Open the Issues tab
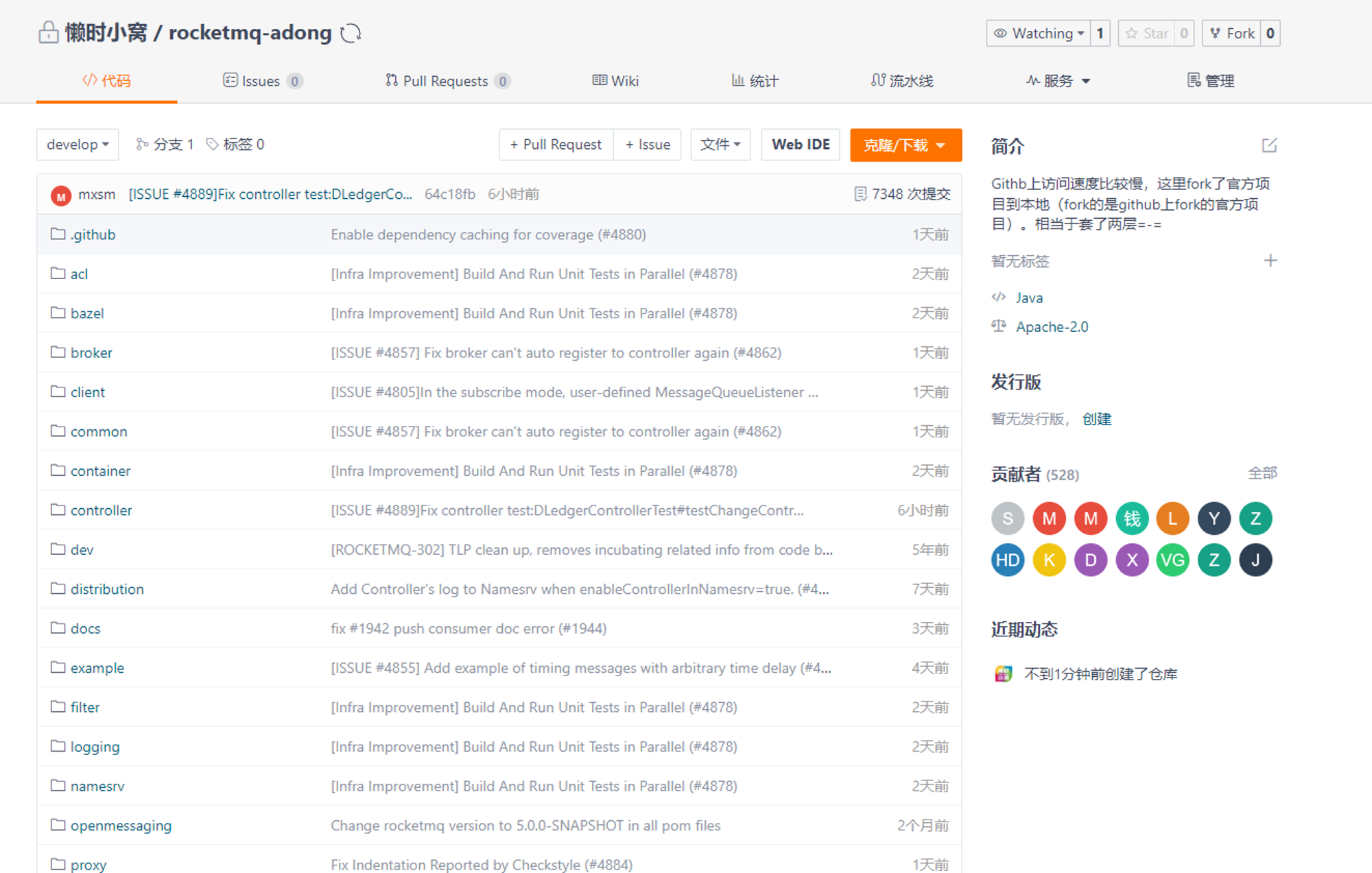Image resolution: width=1372 pixels, height=873 pixels. pos(263,81)
